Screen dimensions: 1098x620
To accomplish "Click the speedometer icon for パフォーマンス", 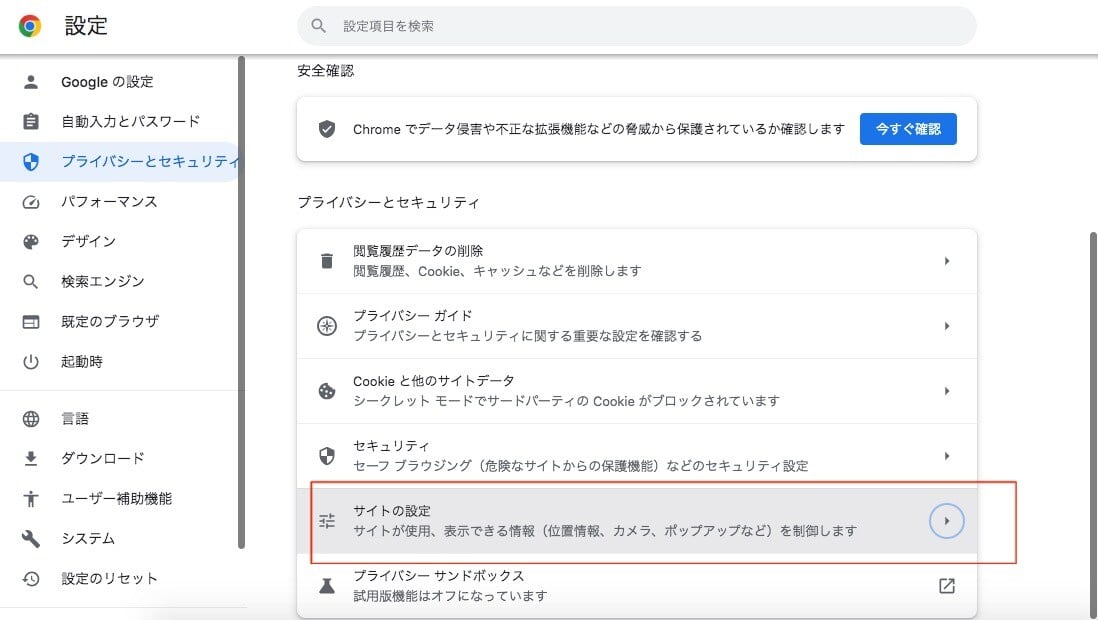I will tap(31, 202).
